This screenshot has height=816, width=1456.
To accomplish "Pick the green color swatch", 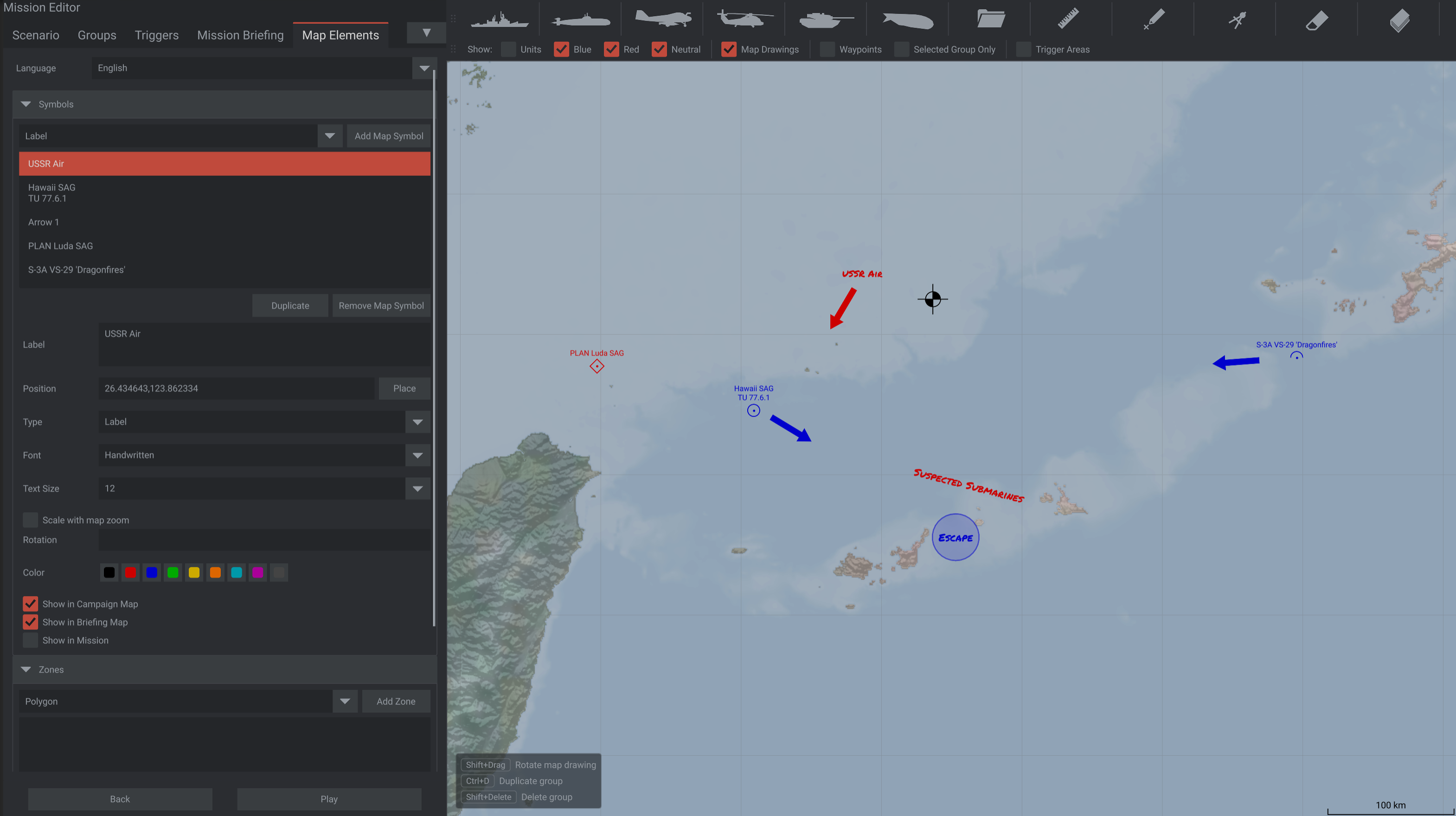I will click(x=173, y=572).
